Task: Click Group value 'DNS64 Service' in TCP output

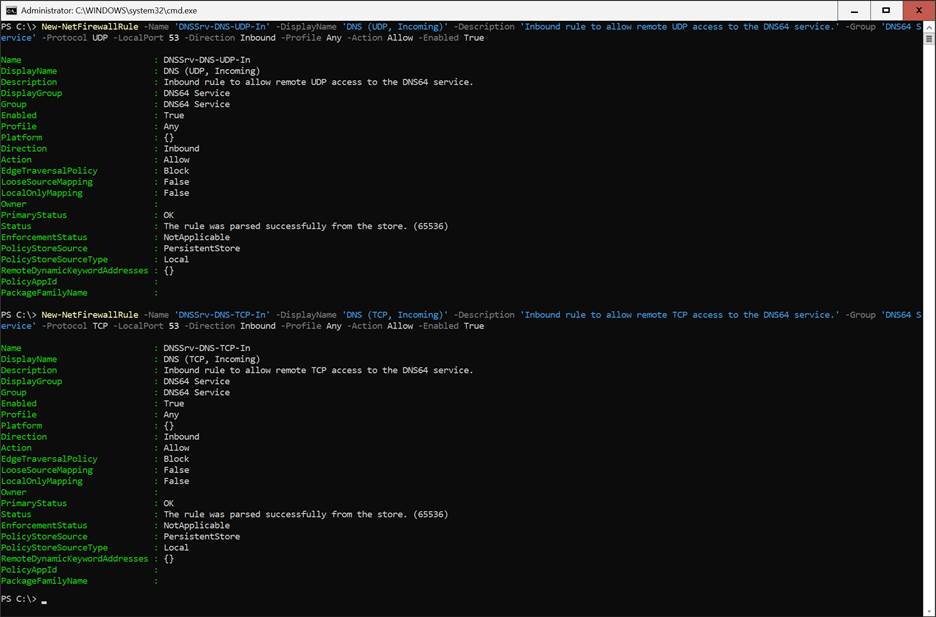Action: tap(196, 393)
